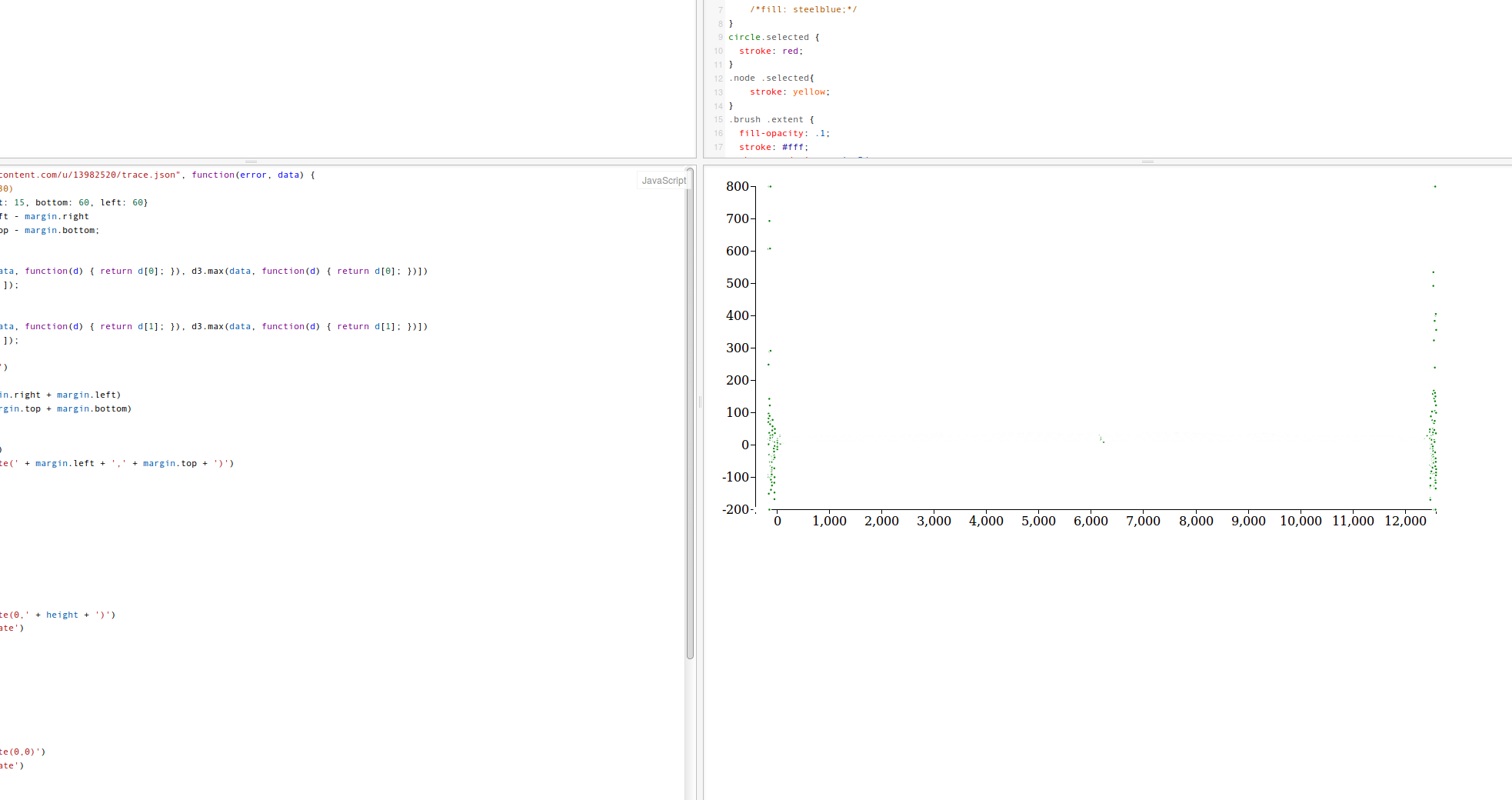Click the 11,000 x-axis tick label
The image size is (1512, 800).
[1353, 521]
